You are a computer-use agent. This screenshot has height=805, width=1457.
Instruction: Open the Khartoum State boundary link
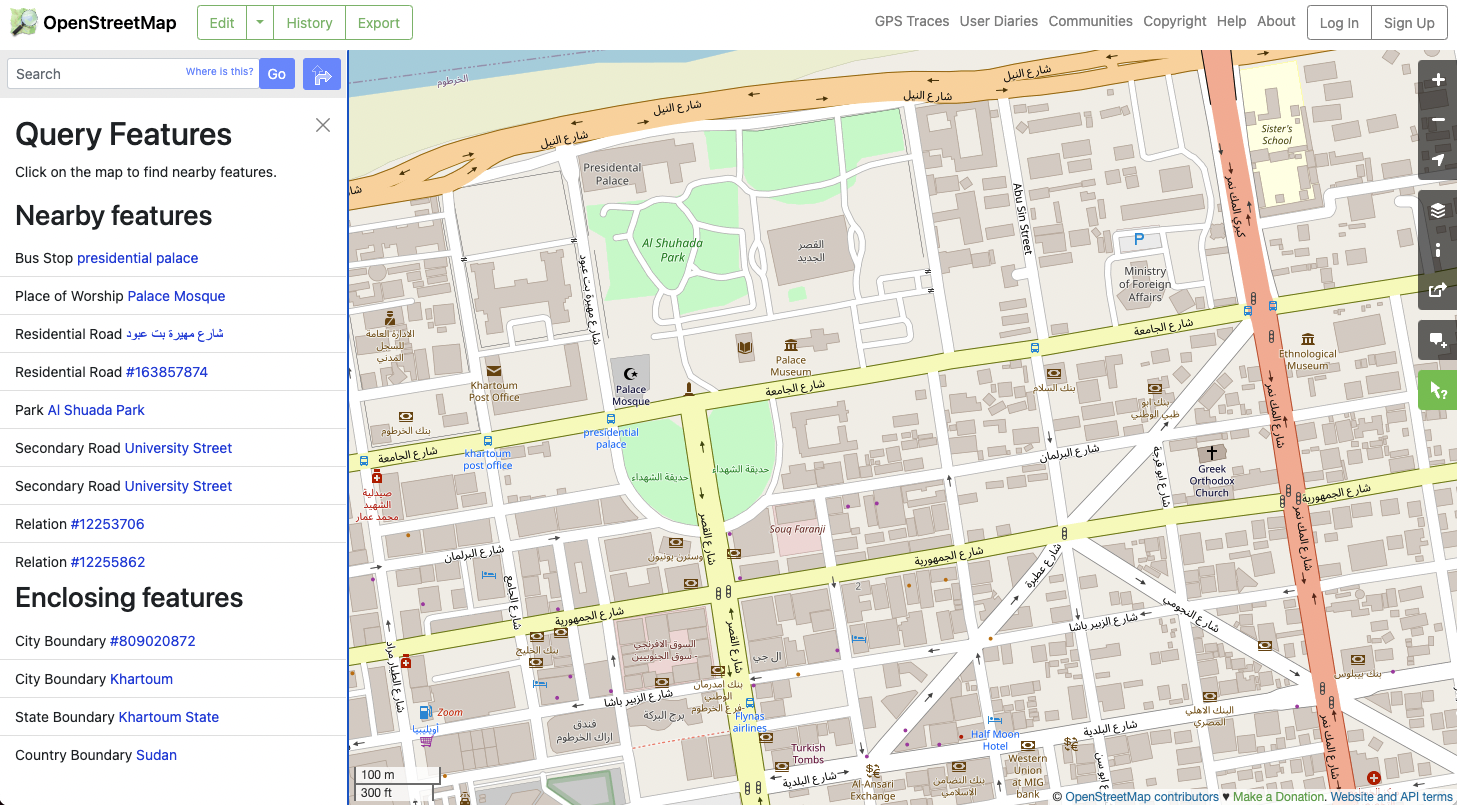169,717
